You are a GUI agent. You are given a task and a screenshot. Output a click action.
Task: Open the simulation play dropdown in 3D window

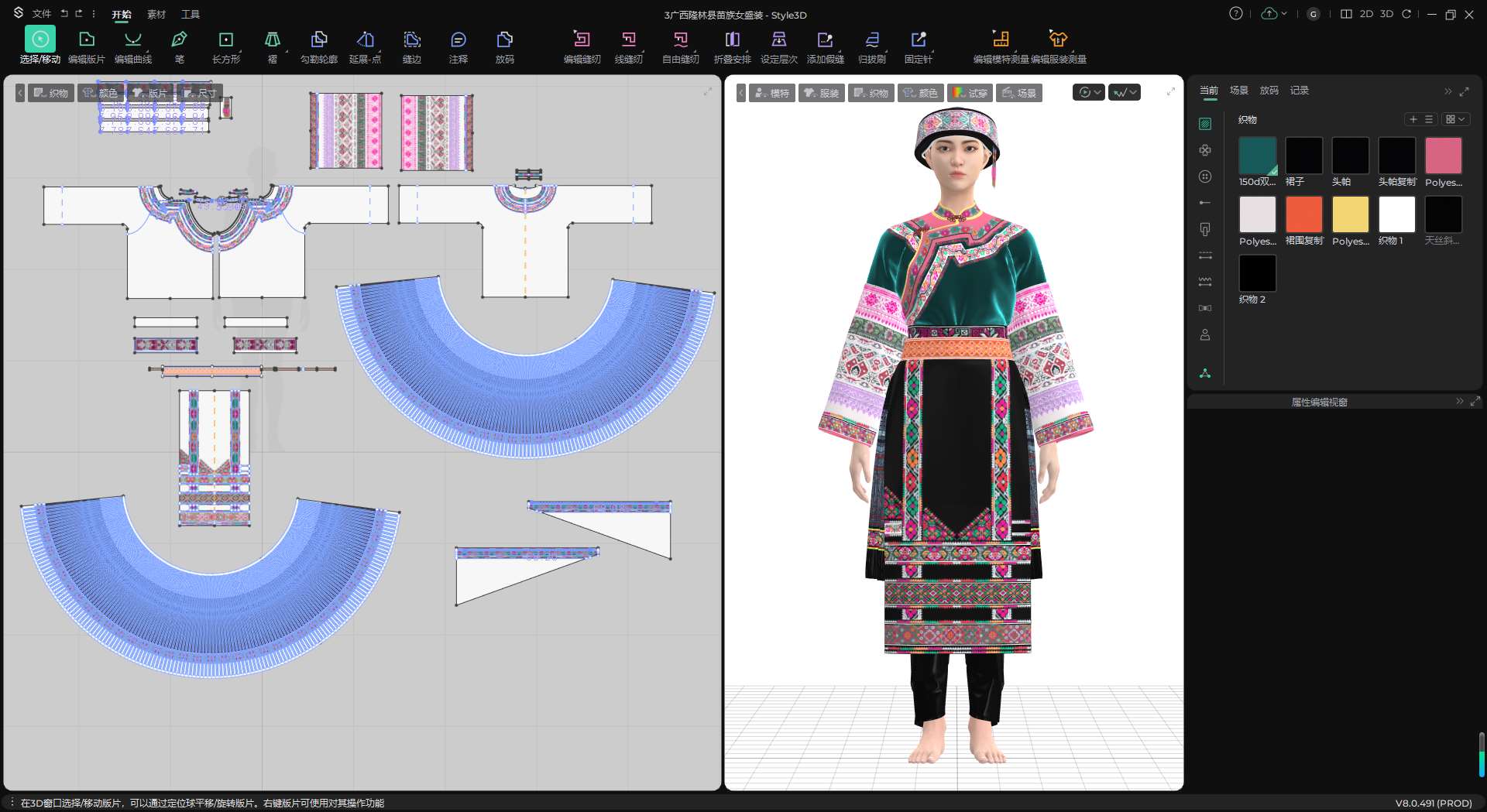[1088, 93]
